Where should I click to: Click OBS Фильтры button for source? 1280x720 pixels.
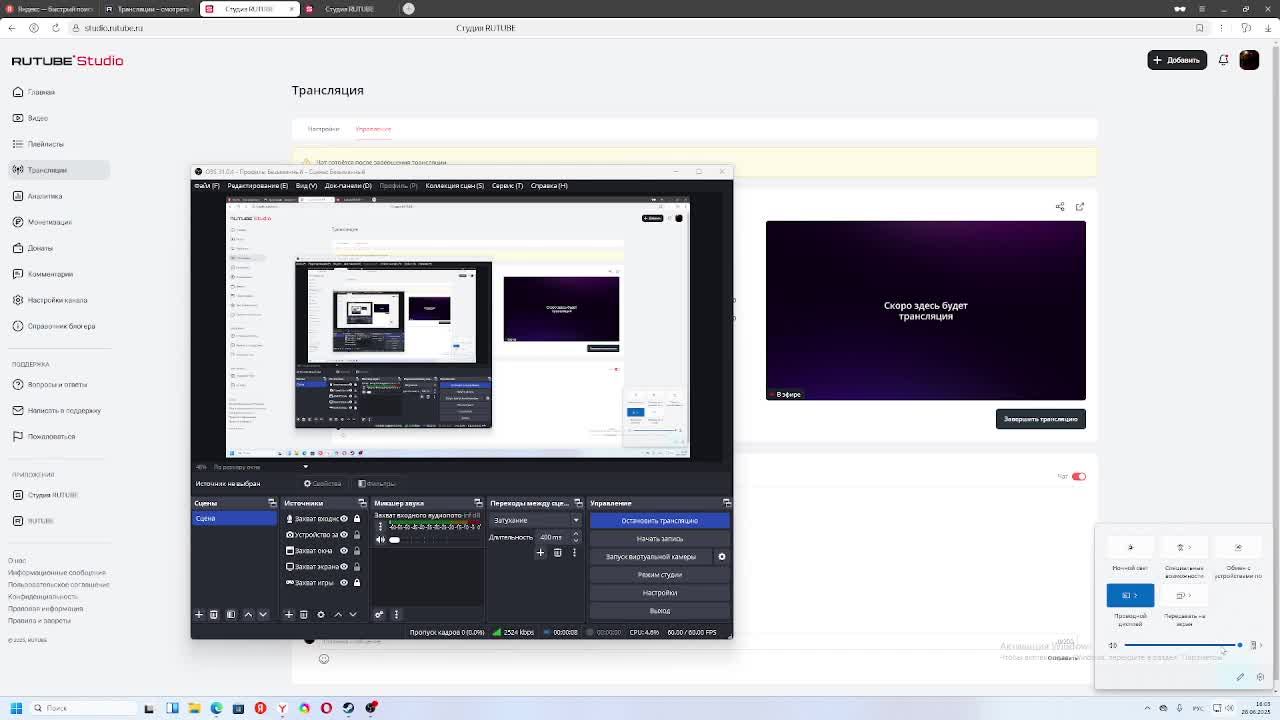(377, 484)
